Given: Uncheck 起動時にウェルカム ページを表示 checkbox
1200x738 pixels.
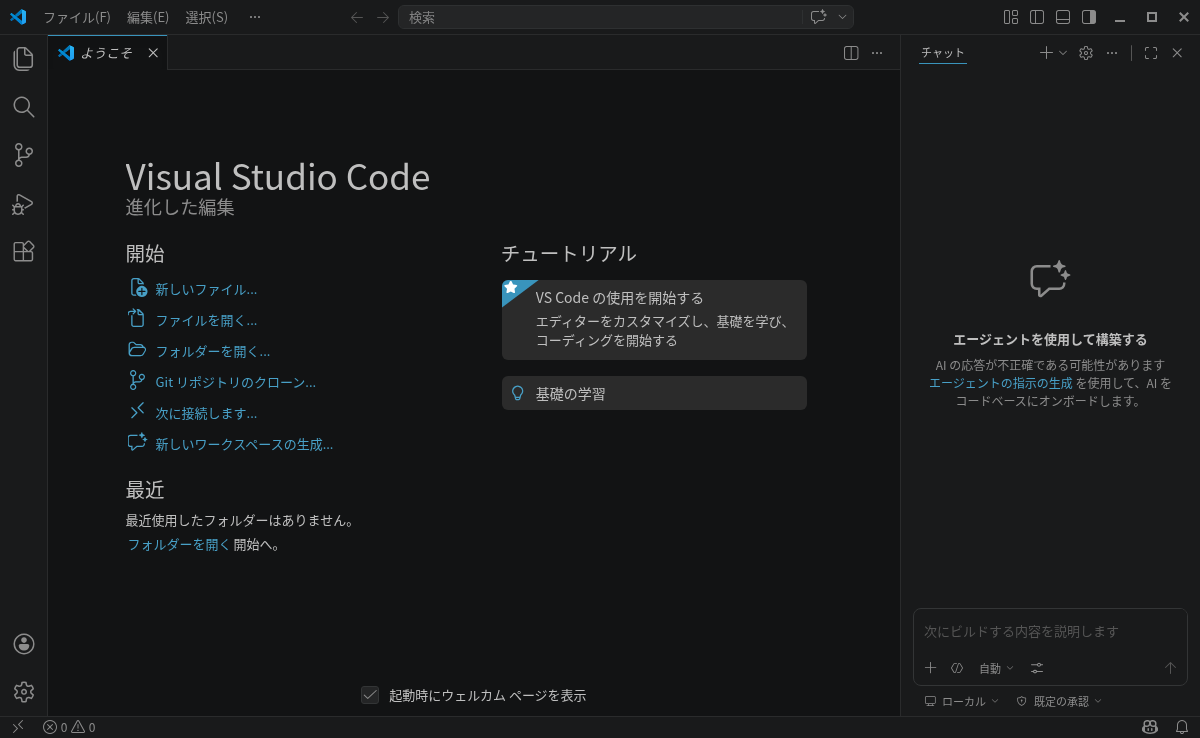Looking at the screenshot, I should (370, 695).
